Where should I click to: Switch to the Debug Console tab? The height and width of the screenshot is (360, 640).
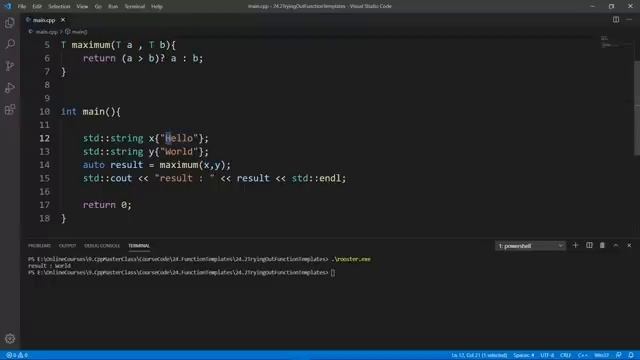pyautogui.click(x=102, y=246)
